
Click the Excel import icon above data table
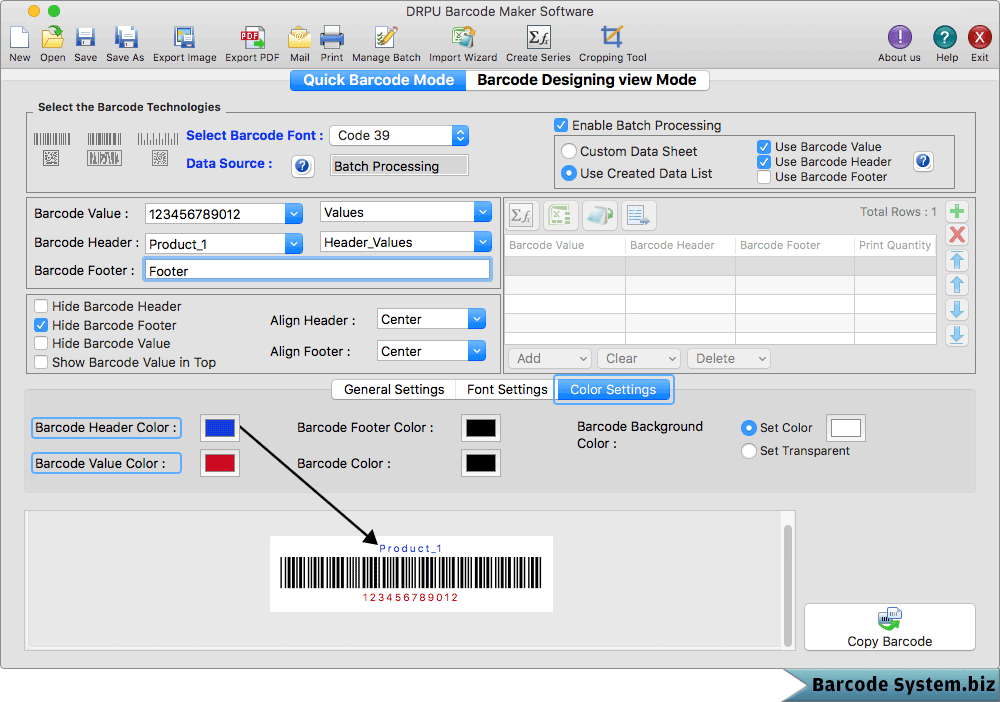[x=560, y=216]
